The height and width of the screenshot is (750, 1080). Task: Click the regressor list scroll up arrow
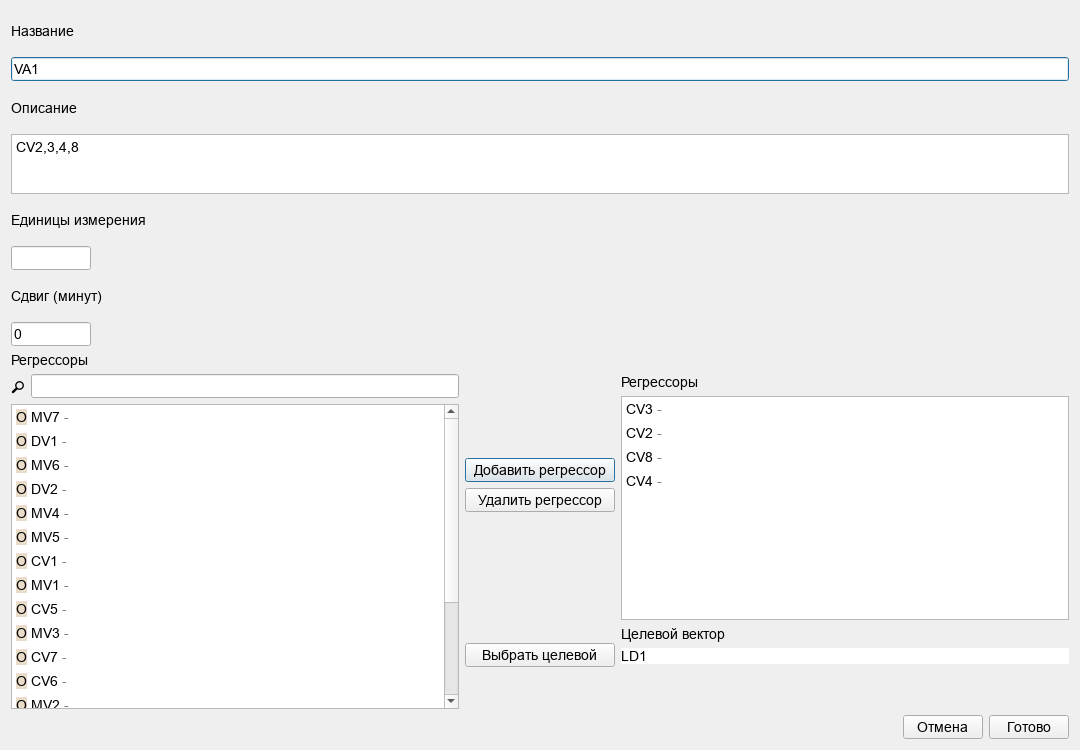pos(451,412)
